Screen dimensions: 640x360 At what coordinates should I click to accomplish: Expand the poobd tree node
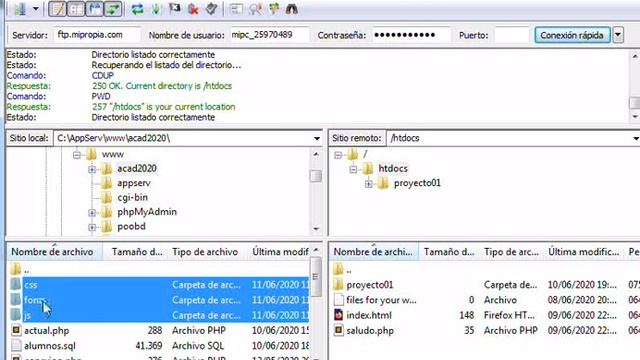92,227
